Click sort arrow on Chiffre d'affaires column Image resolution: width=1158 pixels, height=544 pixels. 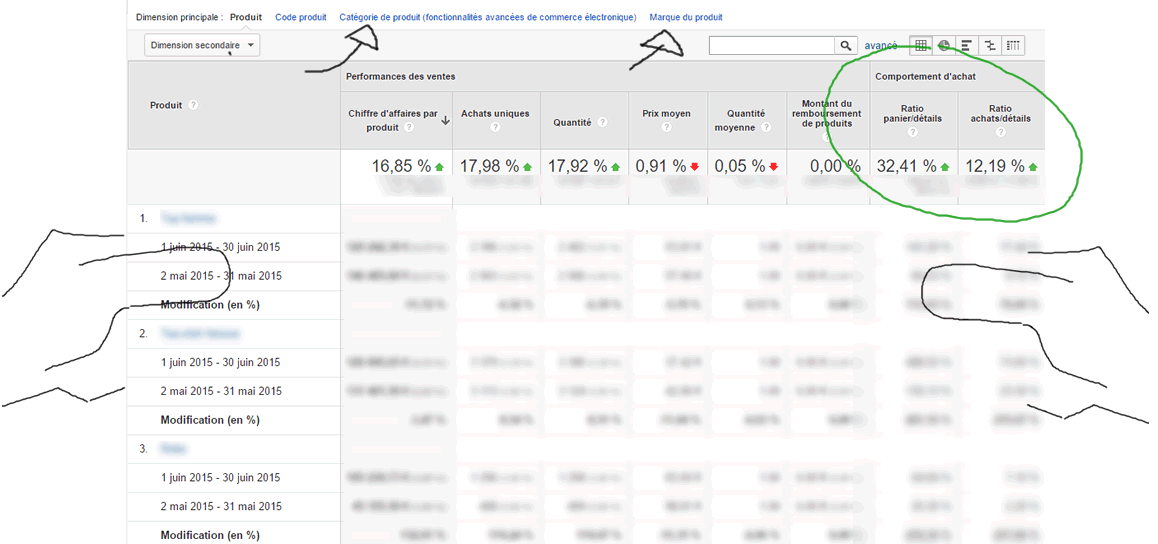pyautogui.click(x=445, y=120)
